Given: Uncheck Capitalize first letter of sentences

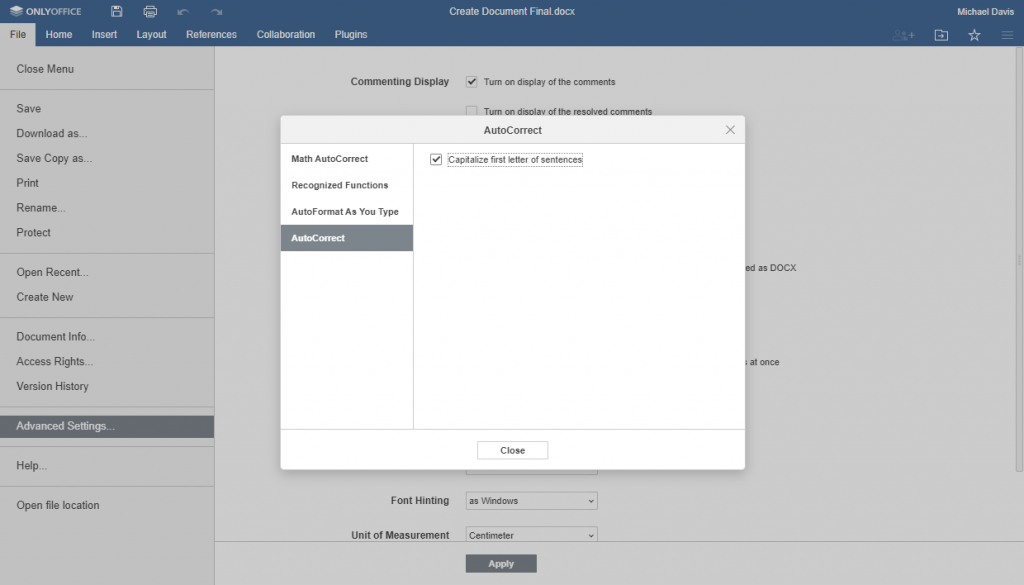Looking at the screenshot, I should click(436, 159).
